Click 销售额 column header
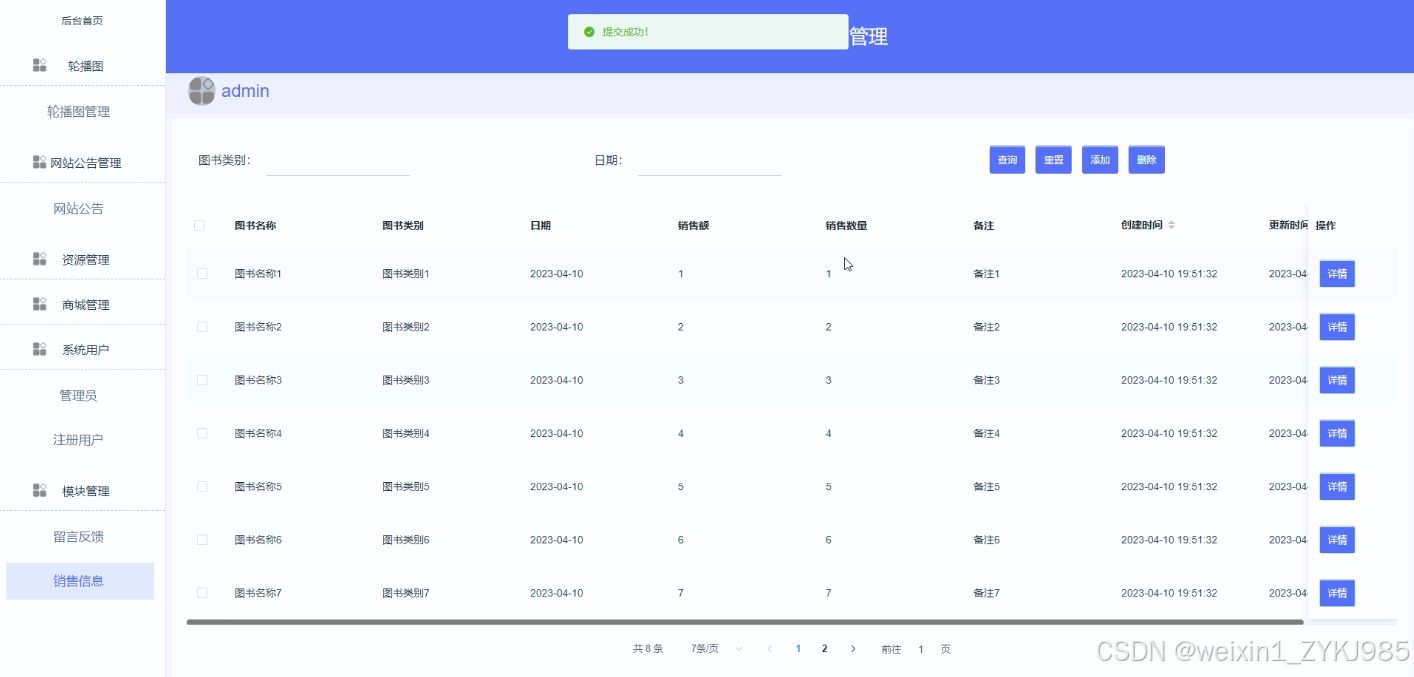 [693, 225]
